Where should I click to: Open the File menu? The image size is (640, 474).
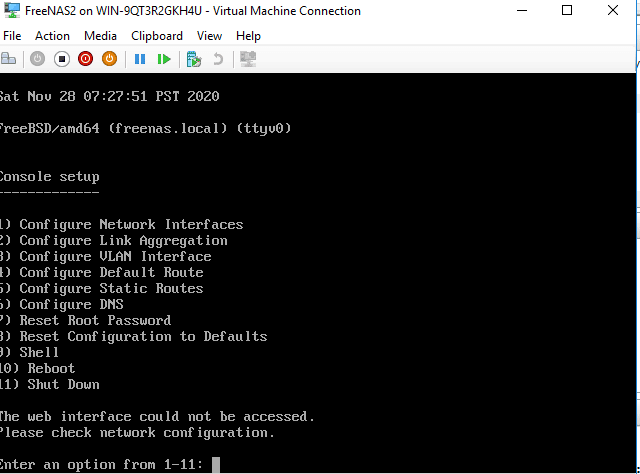(12, 36)
